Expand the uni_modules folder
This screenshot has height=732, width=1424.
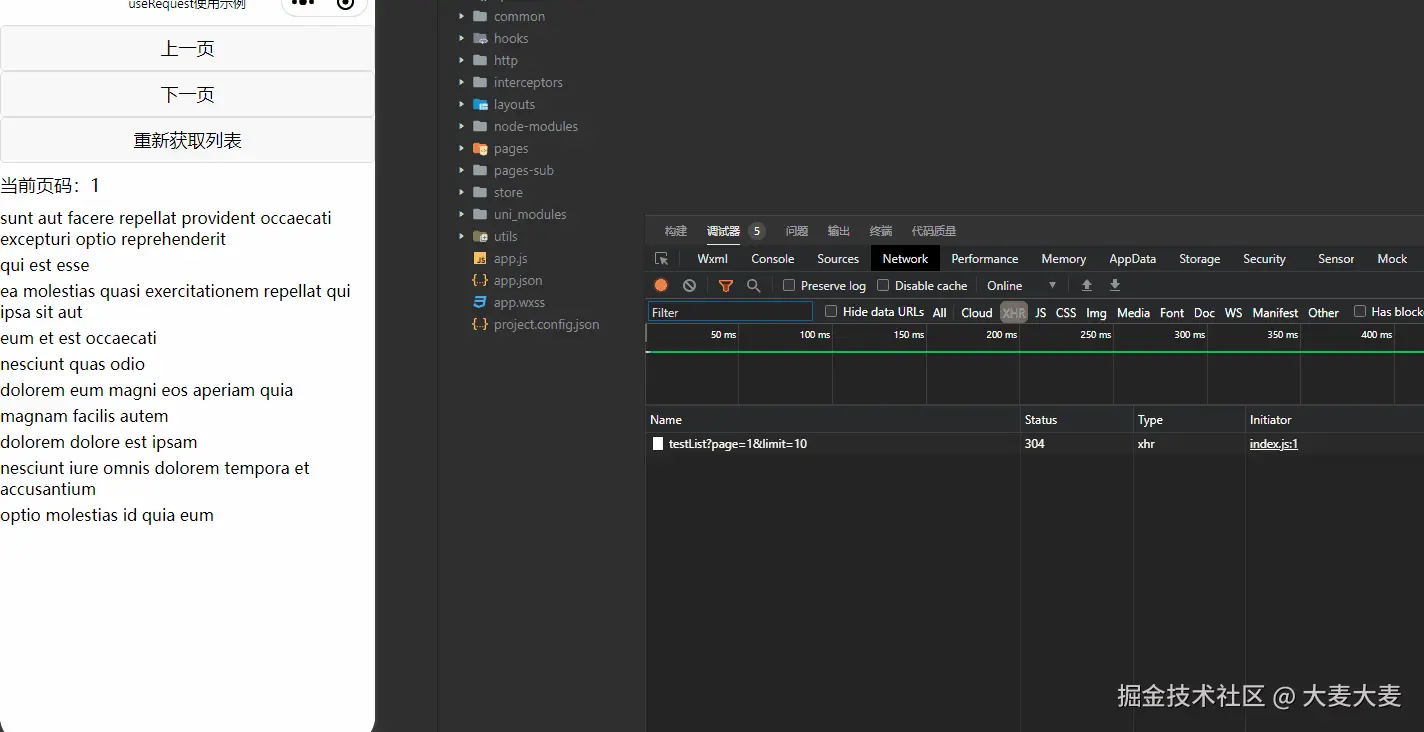click(462, 214)
